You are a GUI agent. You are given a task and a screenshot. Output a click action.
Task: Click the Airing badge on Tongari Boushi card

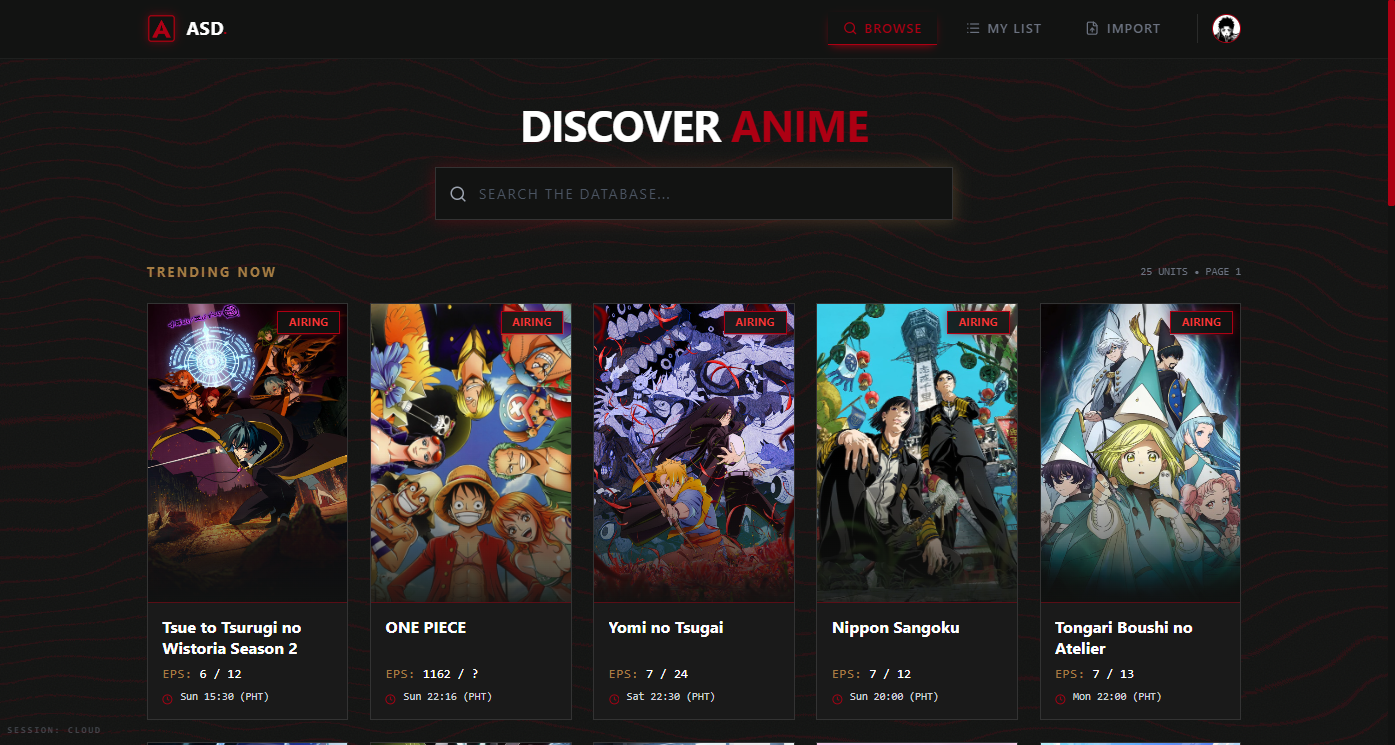click(1201, 322)
